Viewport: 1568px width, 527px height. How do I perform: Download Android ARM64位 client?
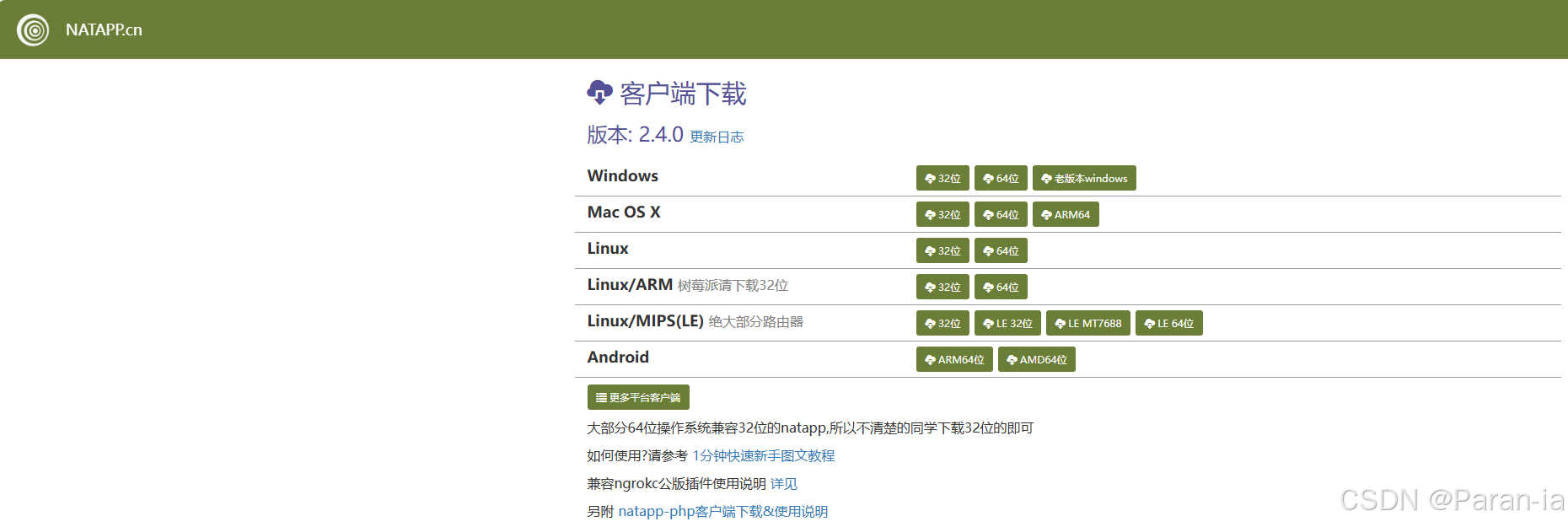(x=954, y=359)
